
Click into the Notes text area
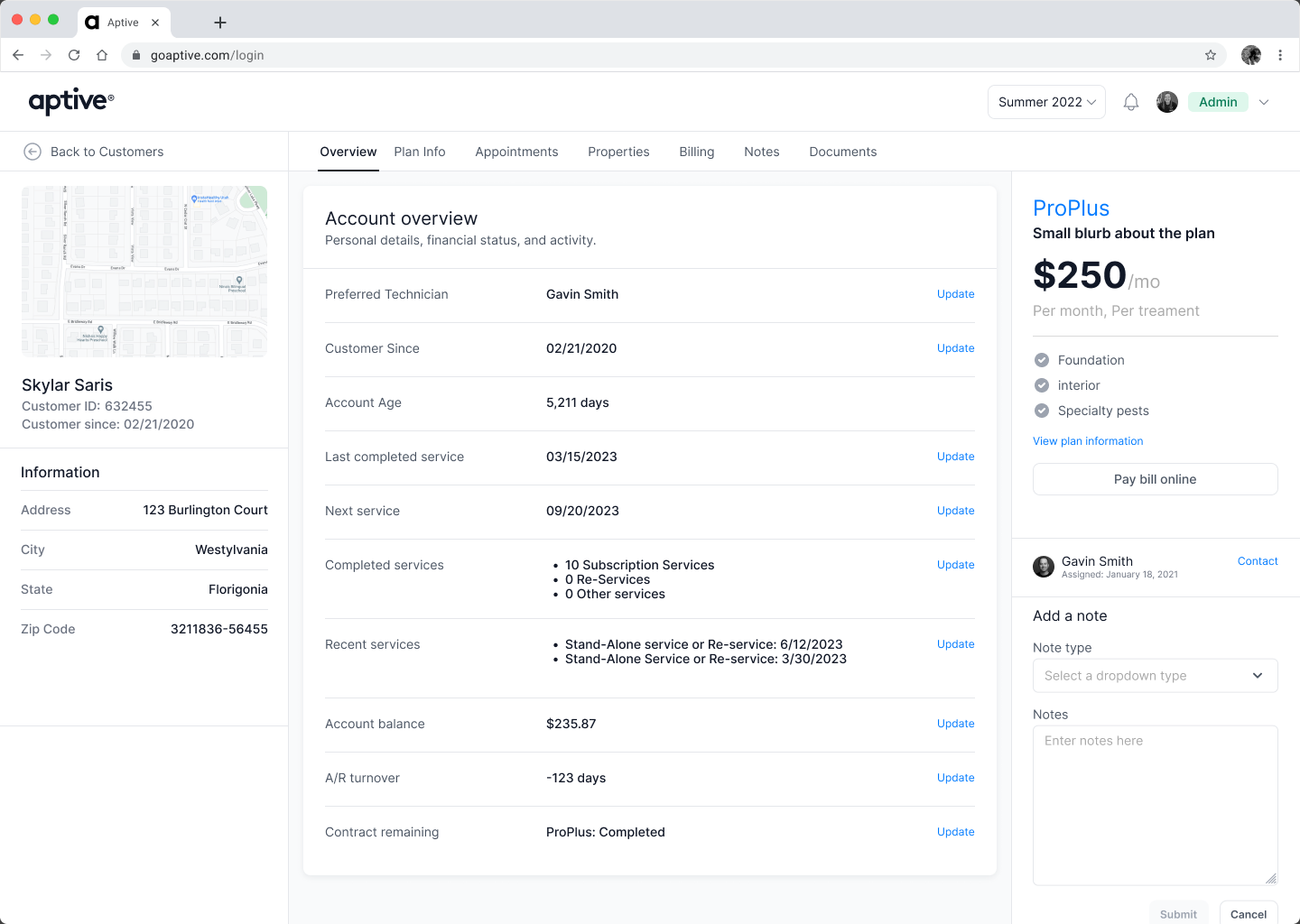coord(1156,806)
